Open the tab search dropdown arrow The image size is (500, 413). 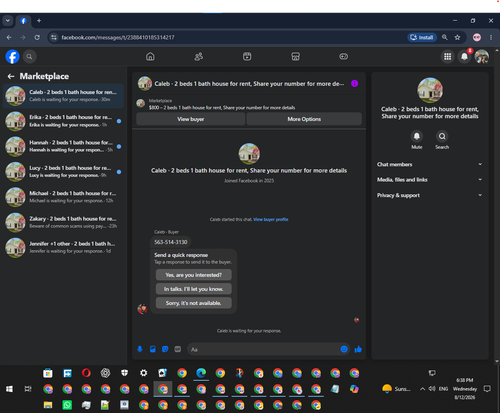pyautogui.click(x=8, y=21)
